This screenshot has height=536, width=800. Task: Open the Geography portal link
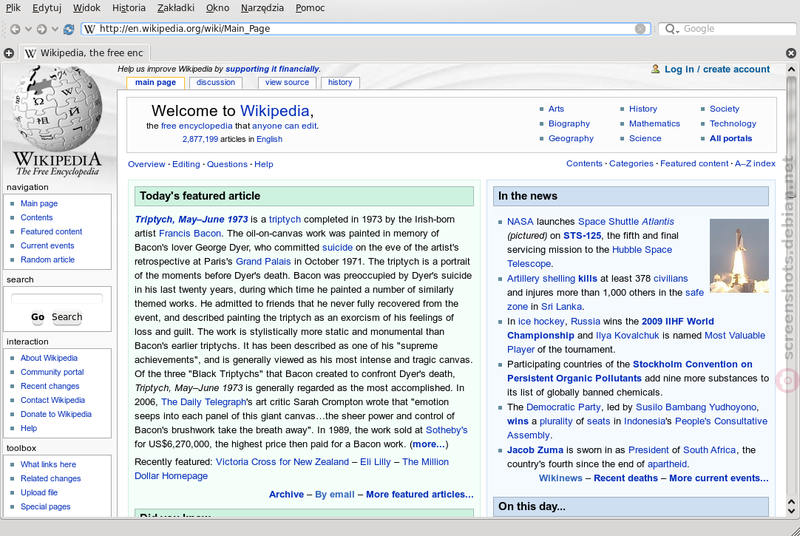tap(571, 138)
